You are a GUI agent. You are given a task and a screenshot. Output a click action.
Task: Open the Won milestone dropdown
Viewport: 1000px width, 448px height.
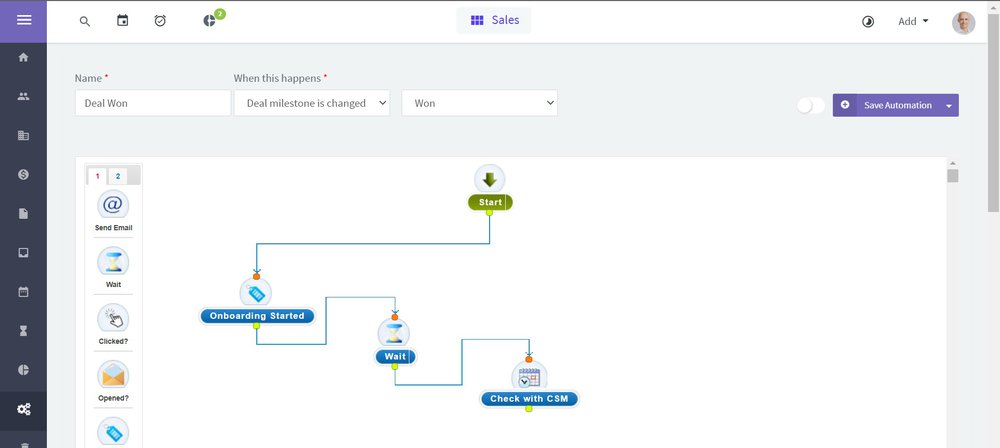(480, 103)
